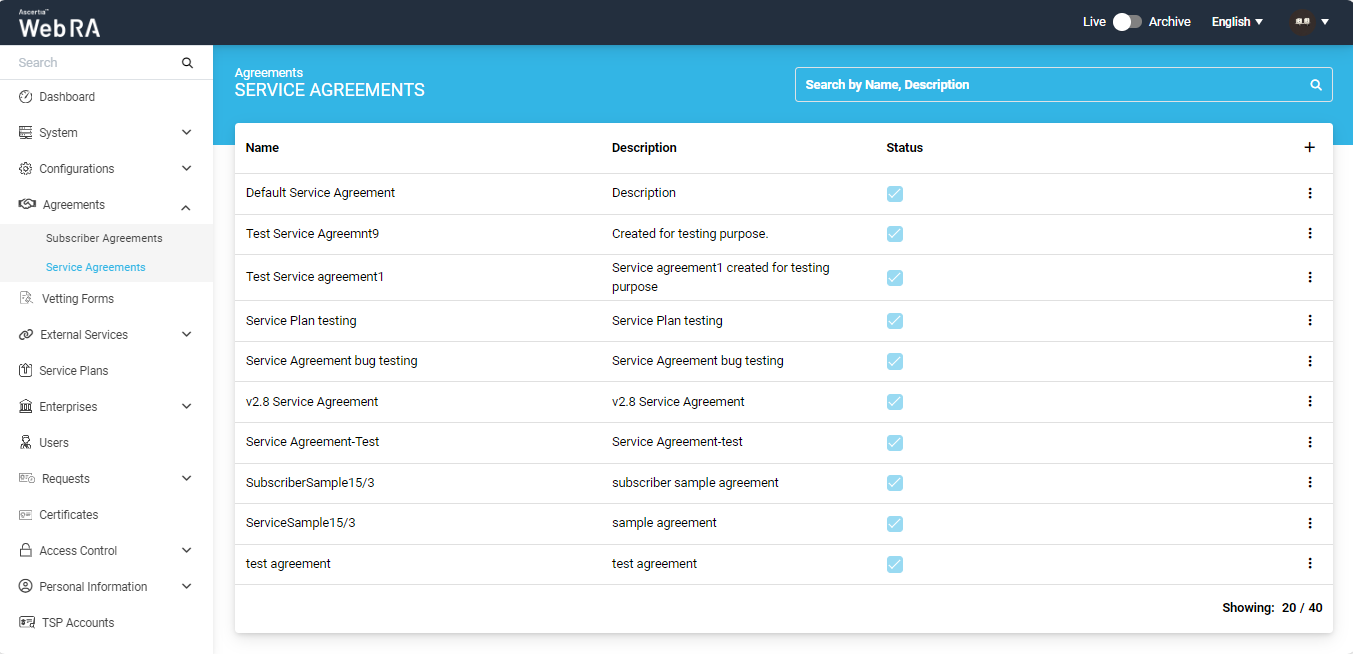Open the English language dropdown

pos(1237,22)
